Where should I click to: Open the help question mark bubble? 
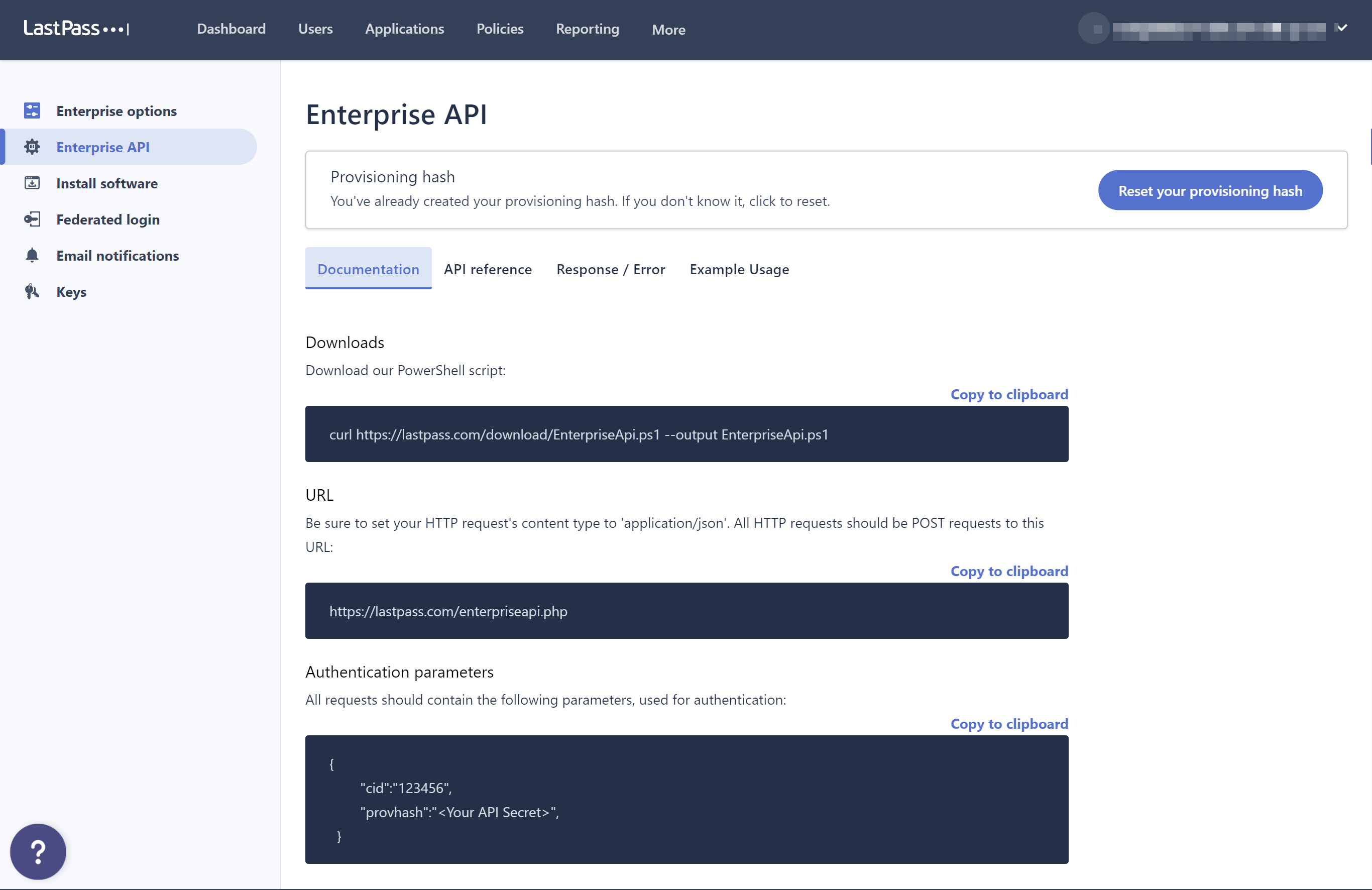point(38,851)
